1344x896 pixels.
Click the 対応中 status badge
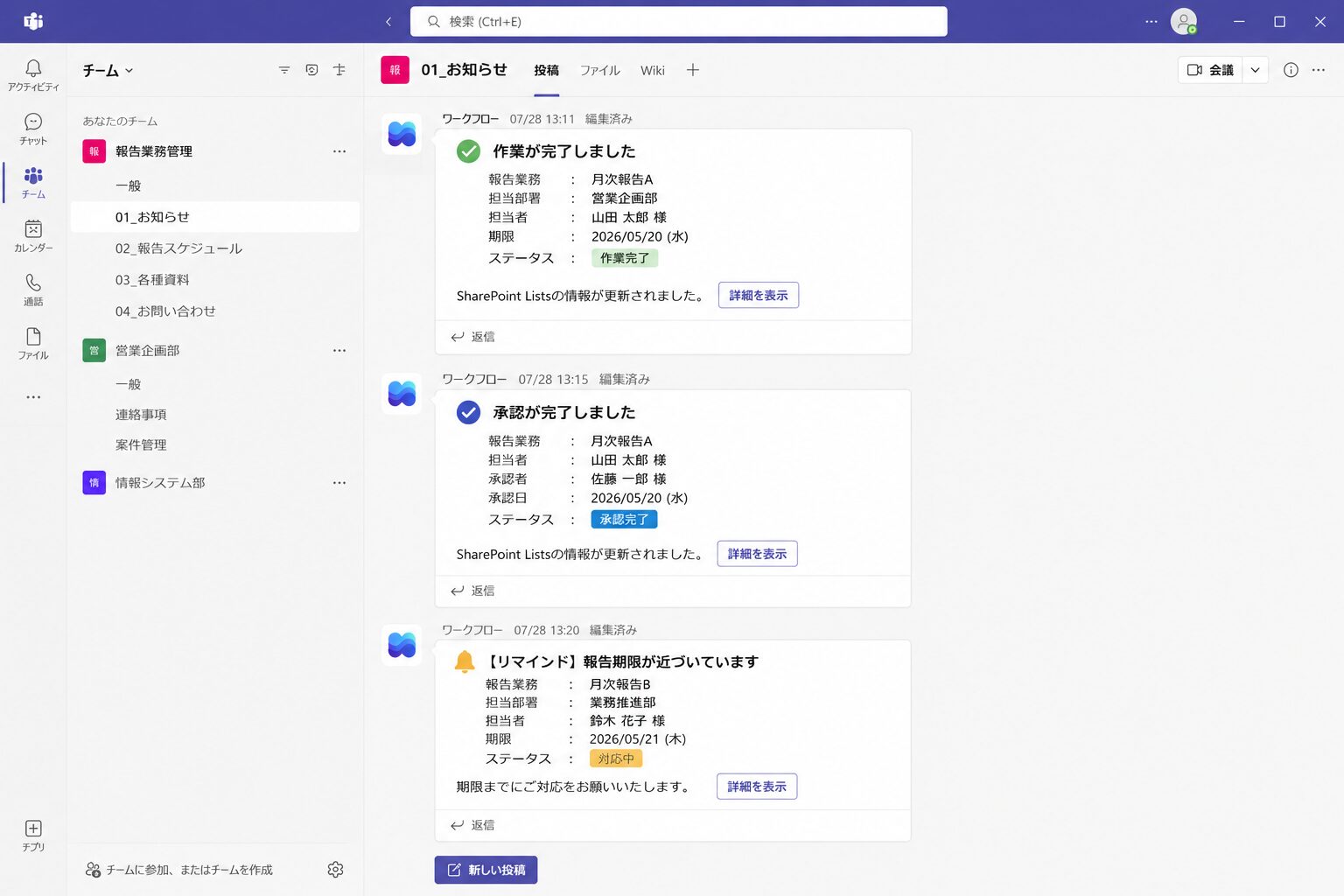616,759
